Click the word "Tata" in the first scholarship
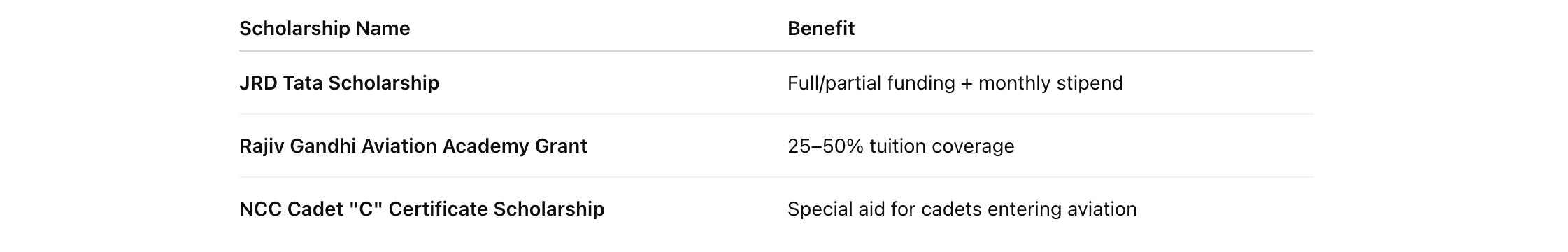The height and width of the screenshot is (252, 1568). pos(303,83)
